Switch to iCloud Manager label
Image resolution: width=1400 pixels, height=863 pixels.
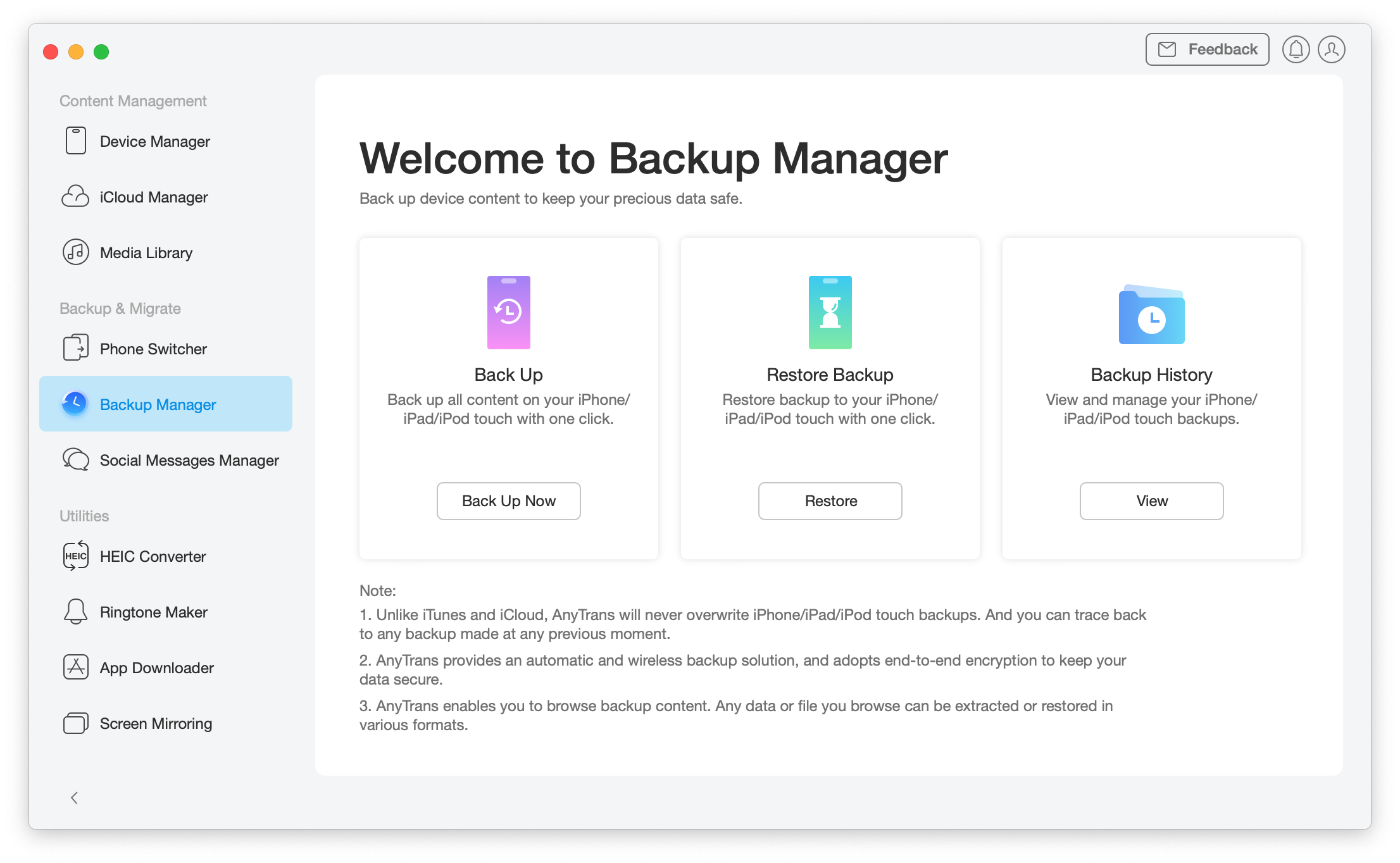tap(154, 197)
